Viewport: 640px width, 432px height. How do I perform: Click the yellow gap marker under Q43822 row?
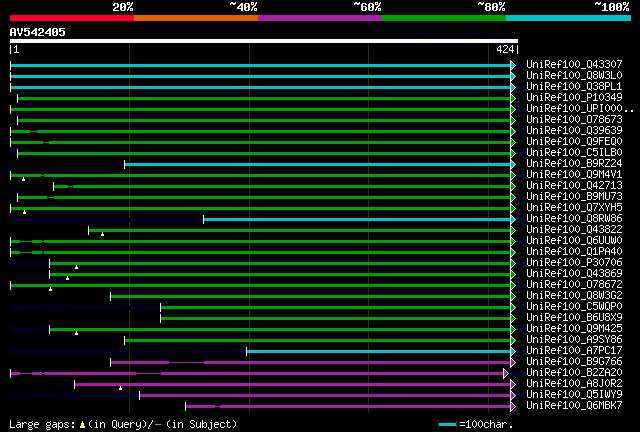pyautogui.click(x=102, y=234)
